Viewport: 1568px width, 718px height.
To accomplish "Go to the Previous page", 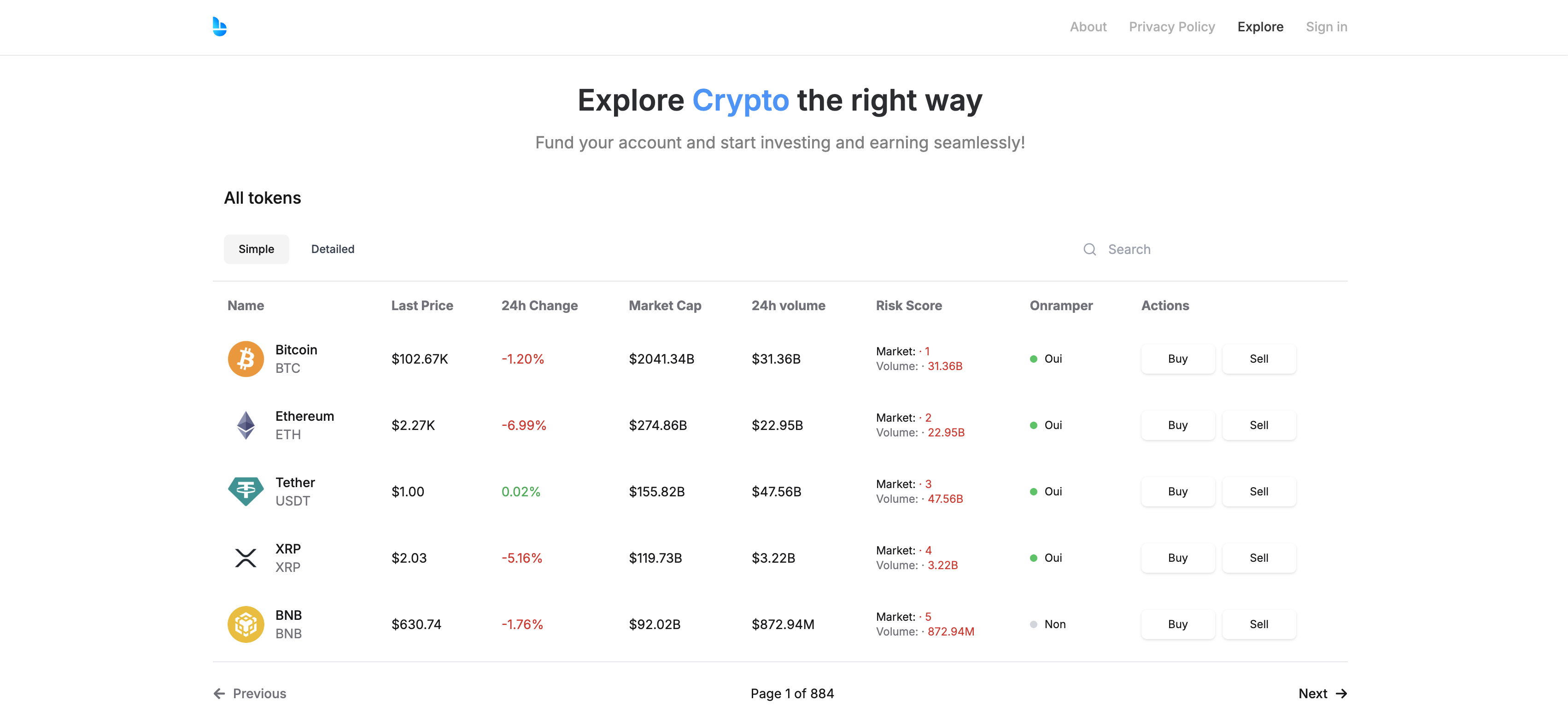I will tap(250, 694).
